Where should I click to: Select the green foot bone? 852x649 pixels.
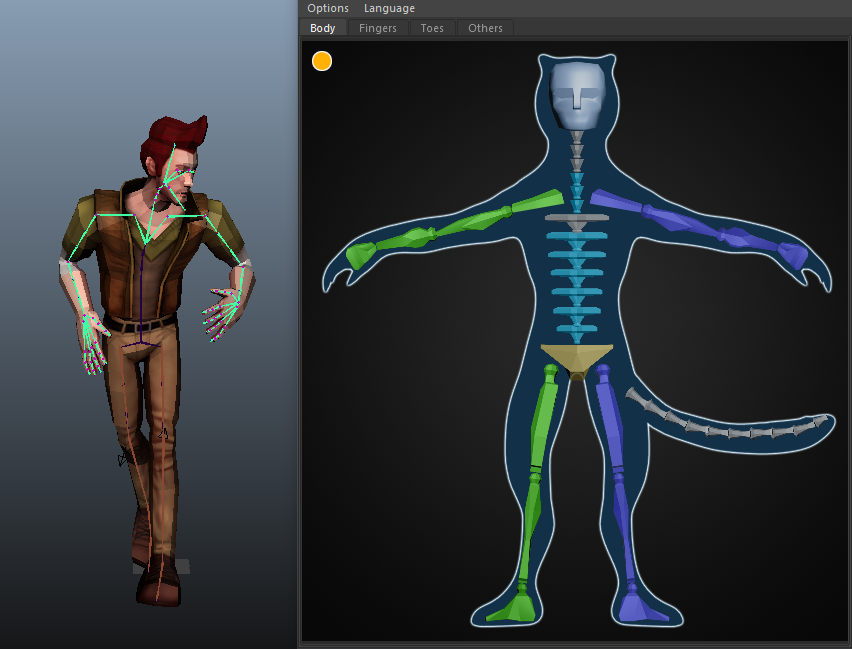(520, 606)
